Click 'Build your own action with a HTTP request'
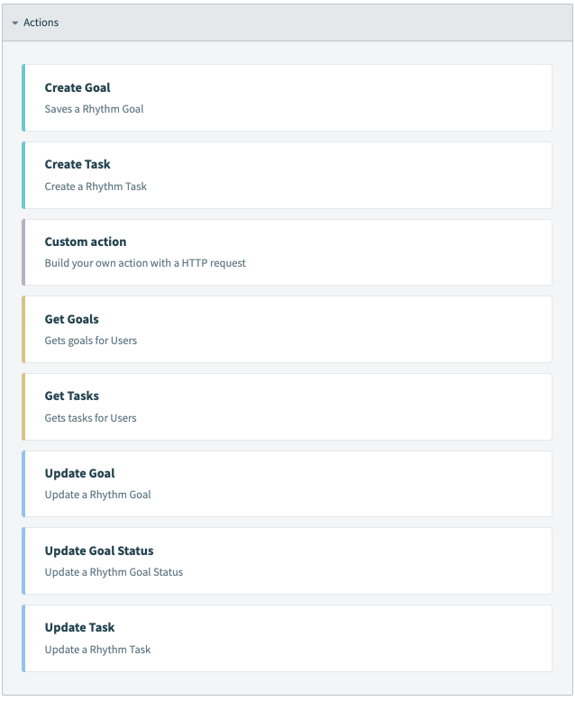Screen dimensions: 575x701 coord(145,263)
